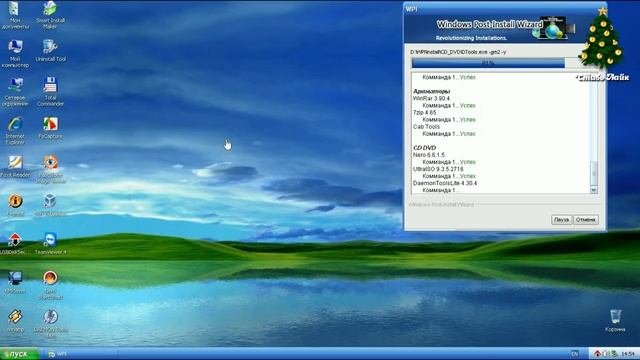
Task: Open Мой компьютер desktop icon
Action: (x=15, y=53)
